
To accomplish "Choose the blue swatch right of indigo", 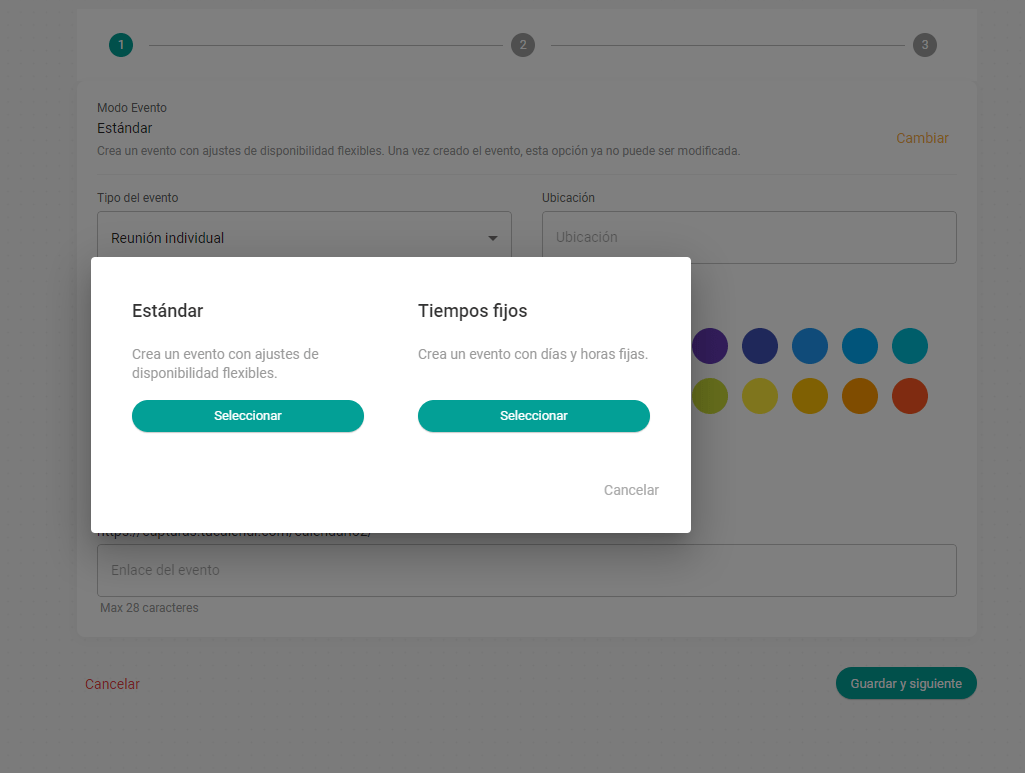I will coord(810,346).
